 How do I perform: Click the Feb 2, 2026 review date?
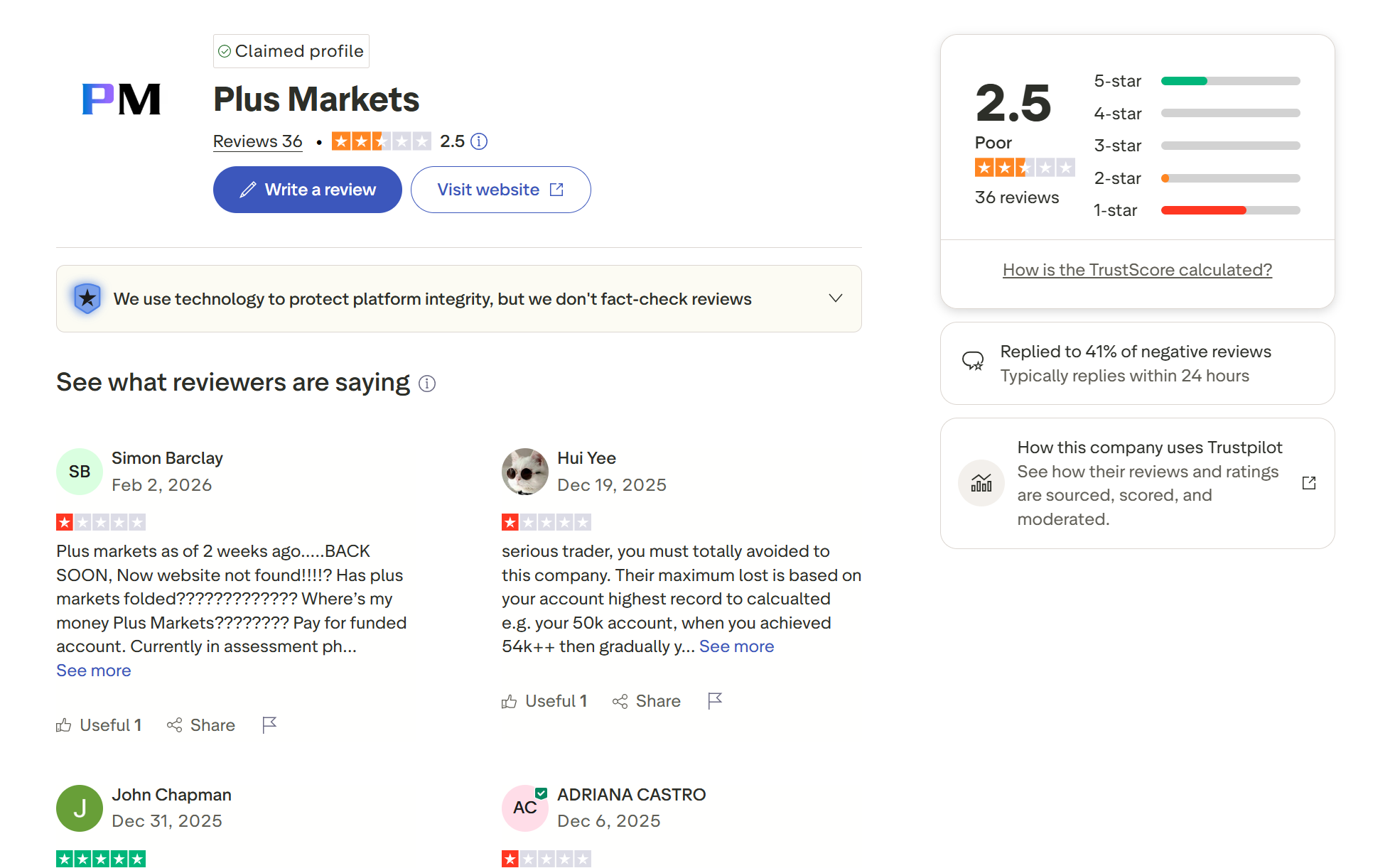pos(162,485)
